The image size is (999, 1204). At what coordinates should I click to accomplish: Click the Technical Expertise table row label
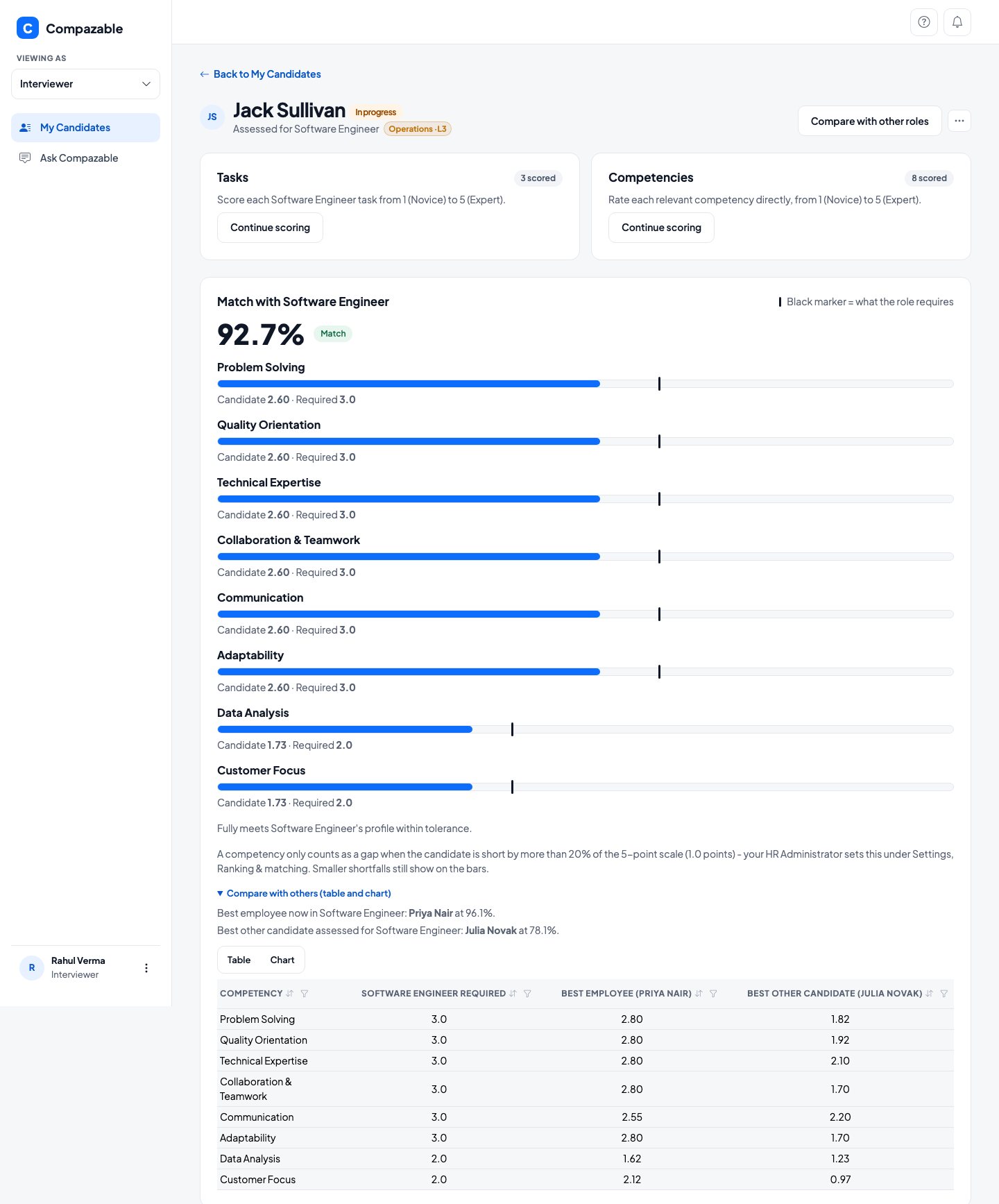(x=264, y=1061)
